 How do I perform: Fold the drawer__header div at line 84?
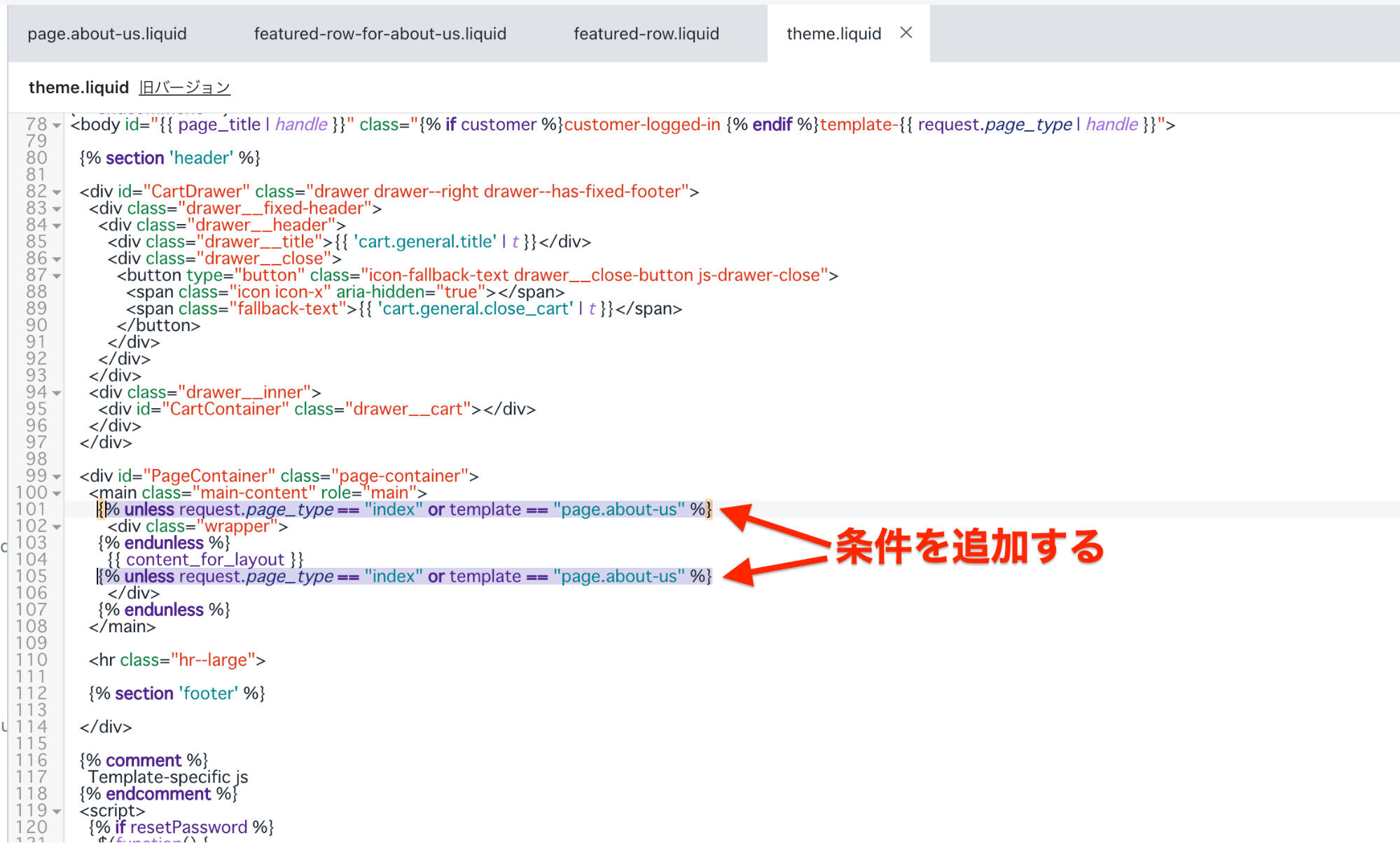click(x=57, y=226)
